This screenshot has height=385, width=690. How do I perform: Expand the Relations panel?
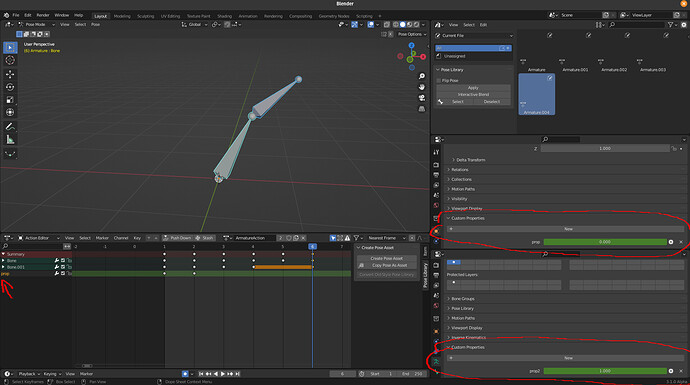coord(459,170)
